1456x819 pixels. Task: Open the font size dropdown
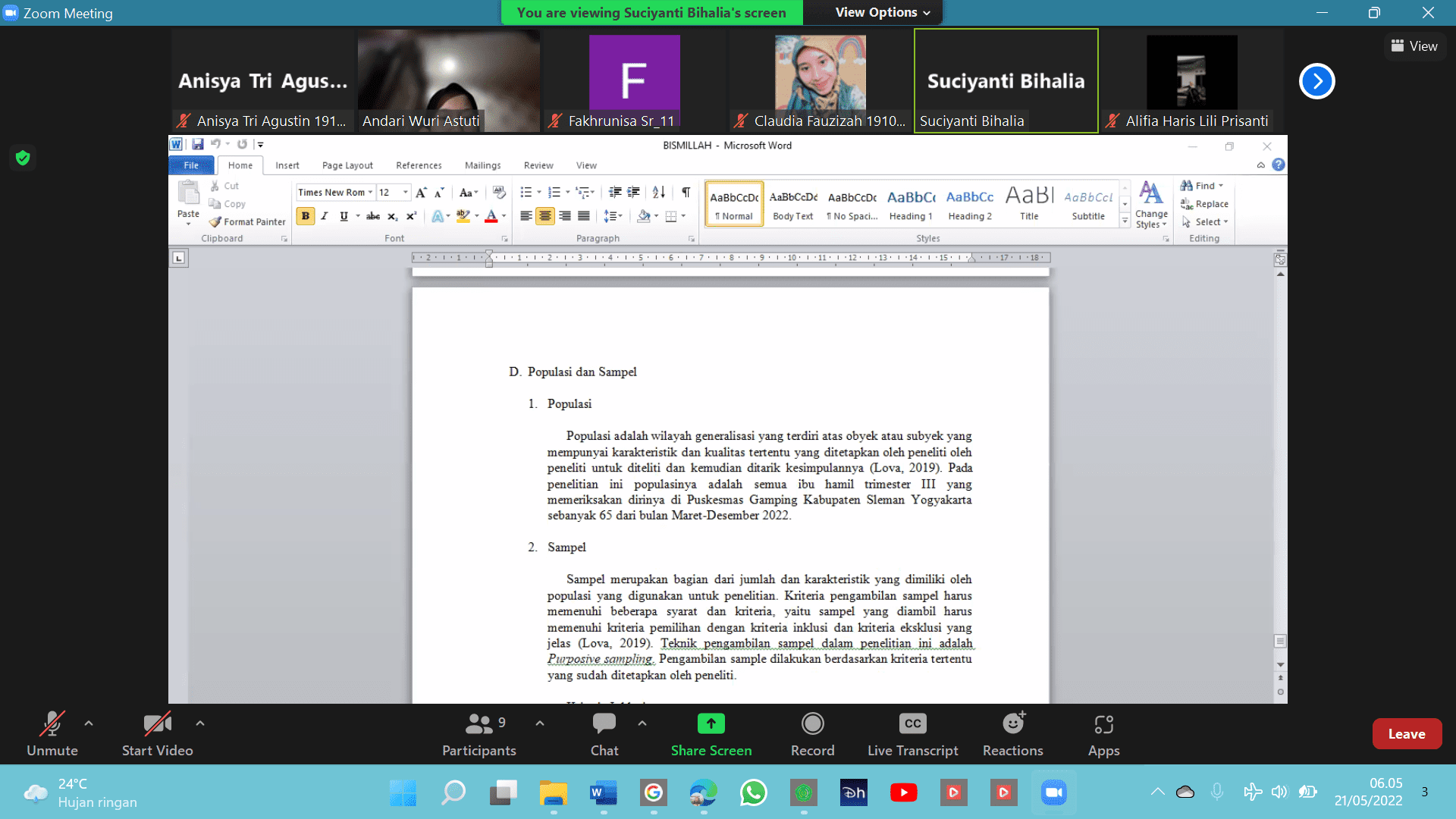(x=406, y=193)
